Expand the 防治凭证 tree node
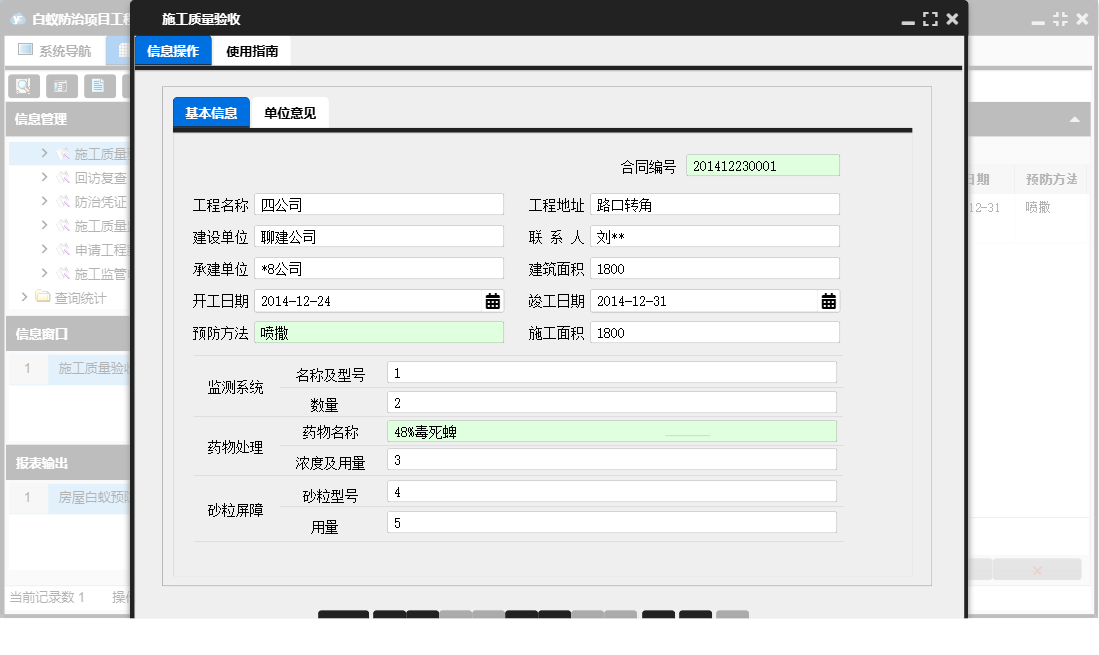Screen dimensions: 1099x655 (44, 201)
